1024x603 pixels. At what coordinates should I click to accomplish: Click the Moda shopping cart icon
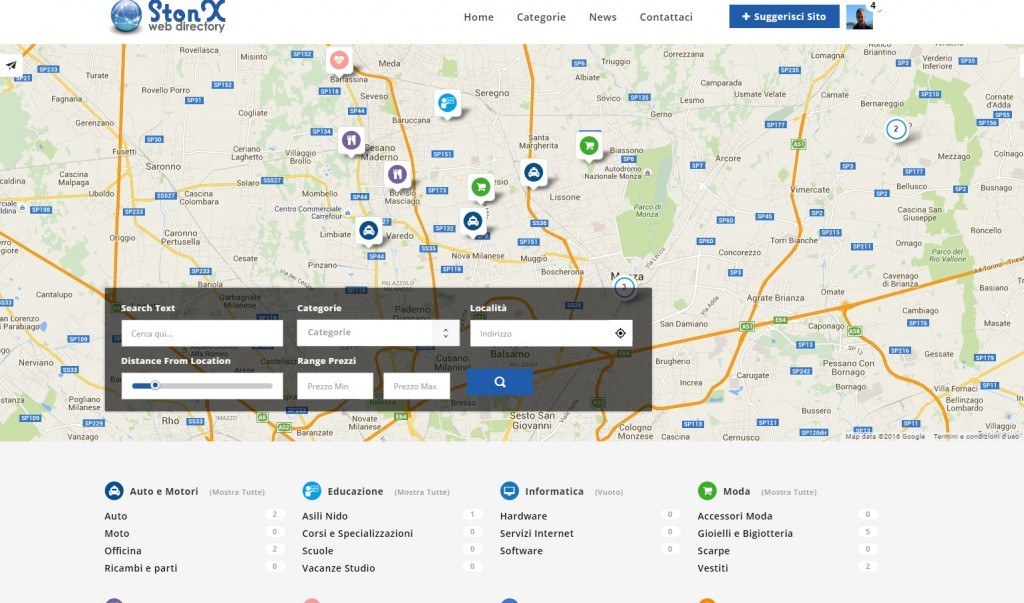[707, 491]
